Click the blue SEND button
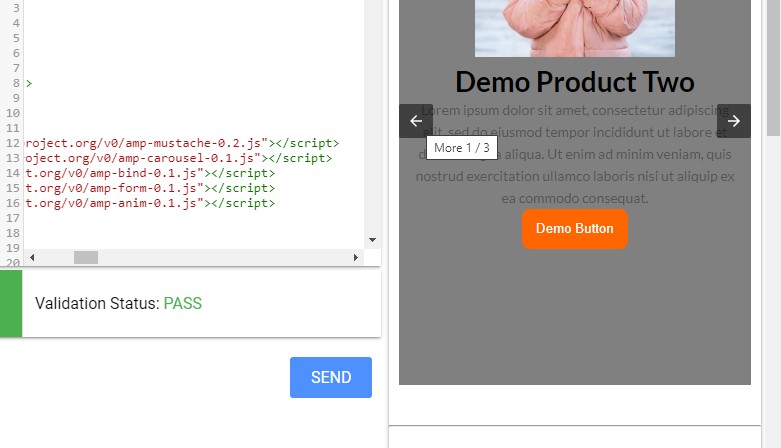 point(331,377)
